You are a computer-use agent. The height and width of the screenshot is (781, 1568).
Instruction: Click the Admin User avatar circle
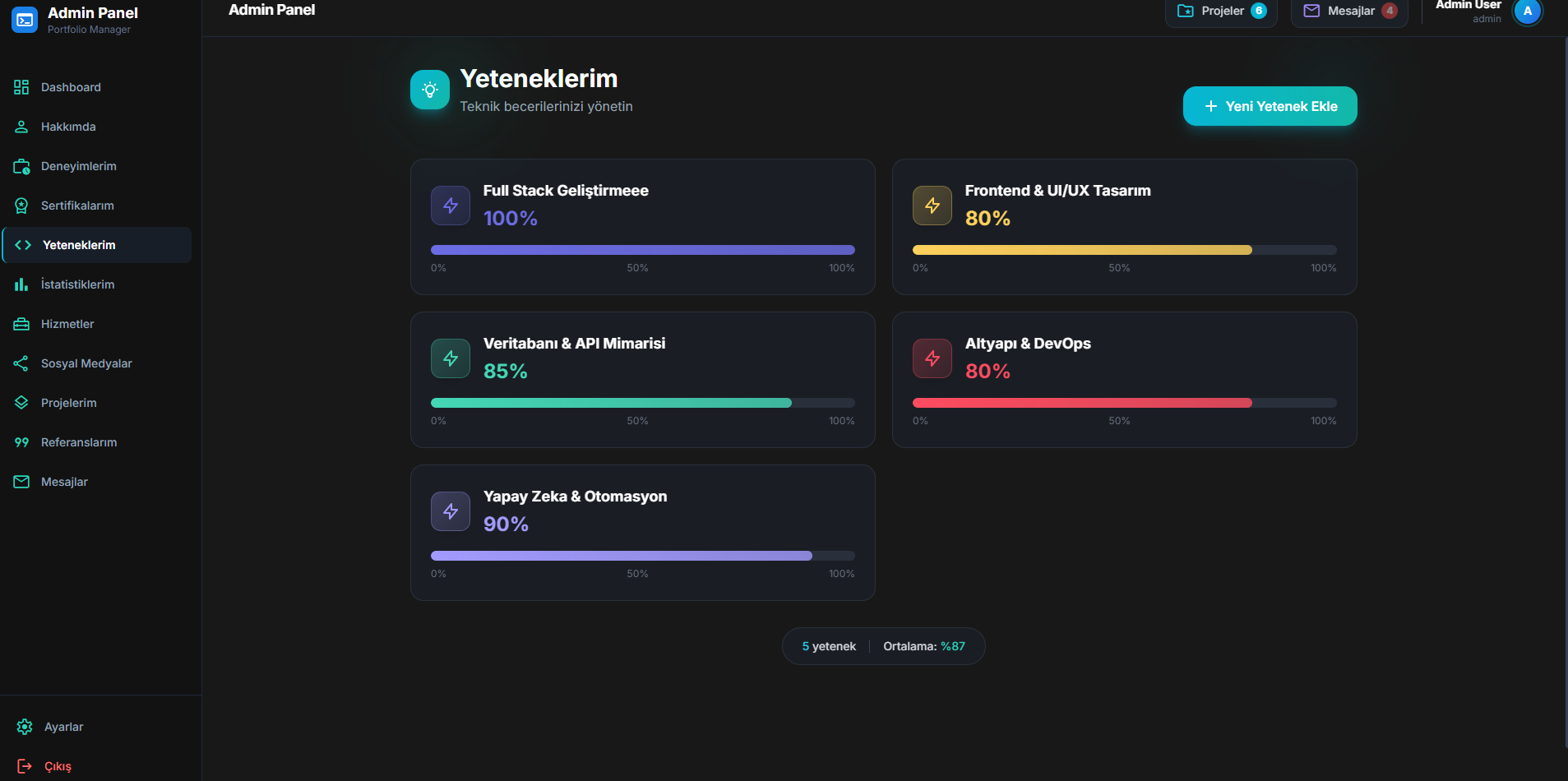pyautogui.click(x=1527, y=12)
